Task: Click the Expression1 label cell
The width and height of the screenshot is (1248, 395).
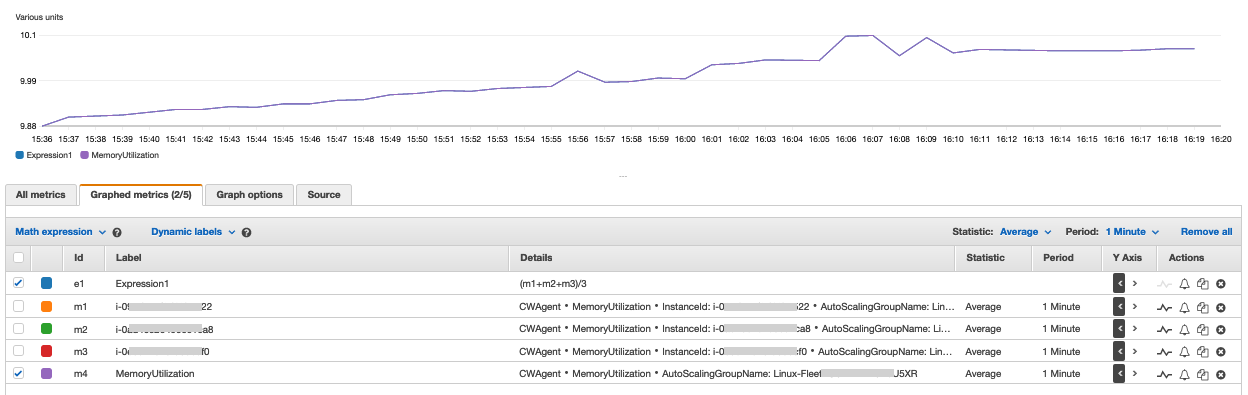Action: (x=142, y=284)
